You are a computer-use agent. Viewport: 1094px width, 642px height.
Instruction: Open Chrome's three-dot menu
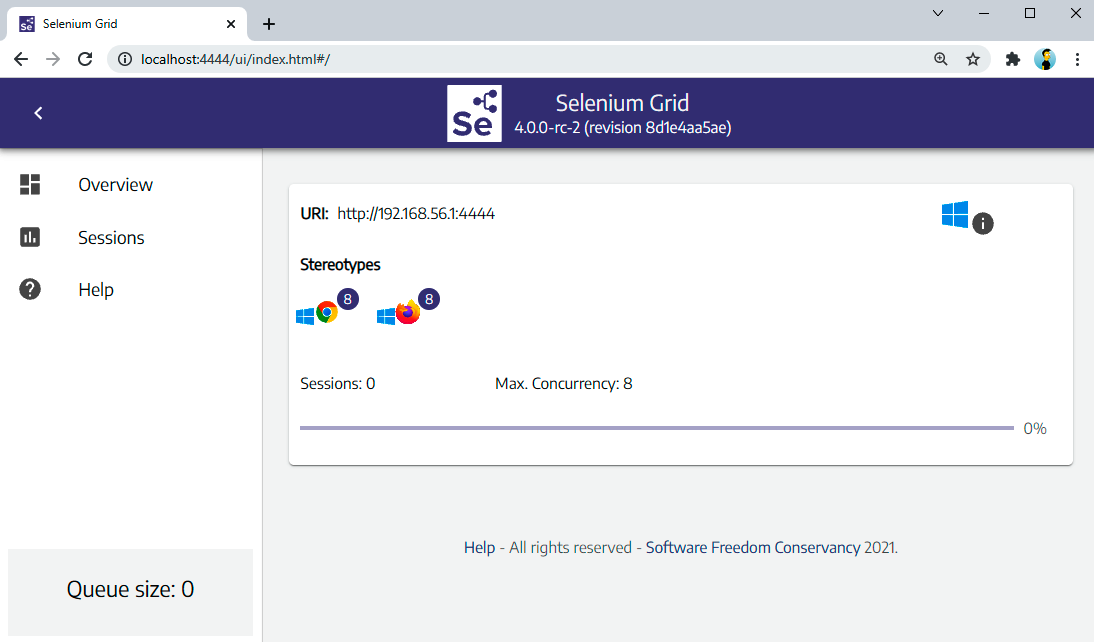(1077, 59)
